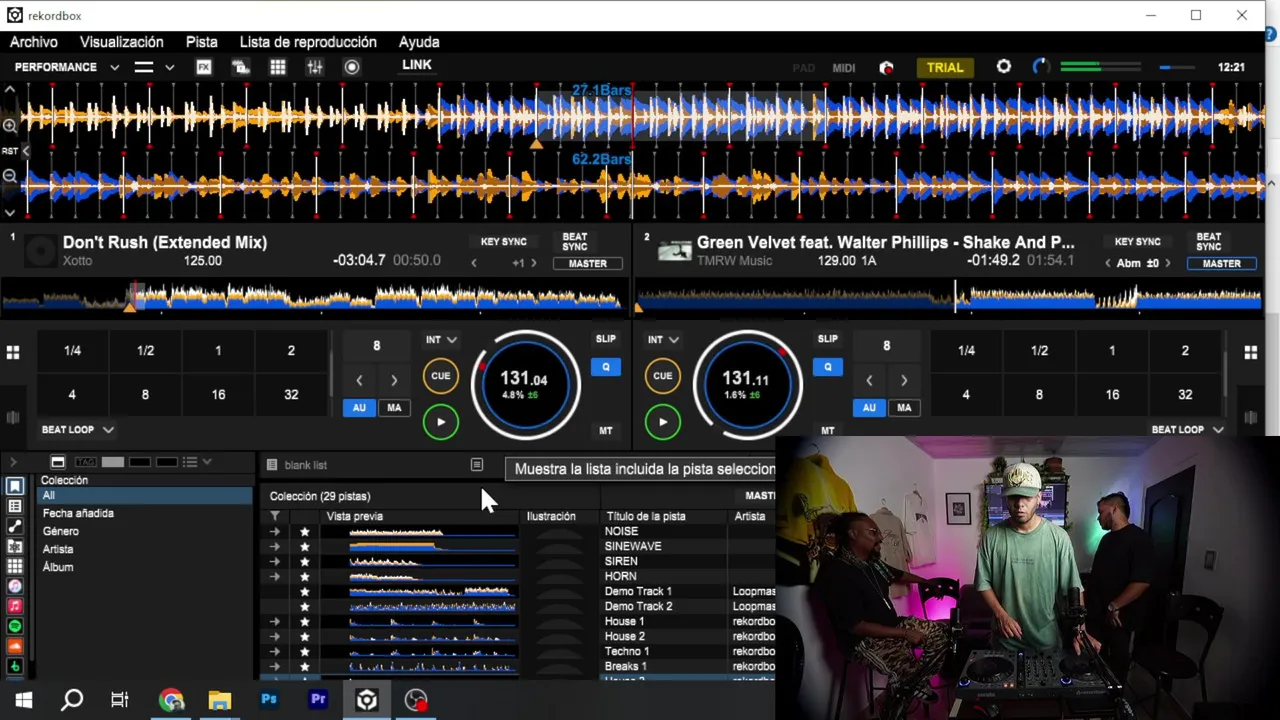Zoom out the waveform with magnifier minus
1280x720 pixels.
click(10, 176)
